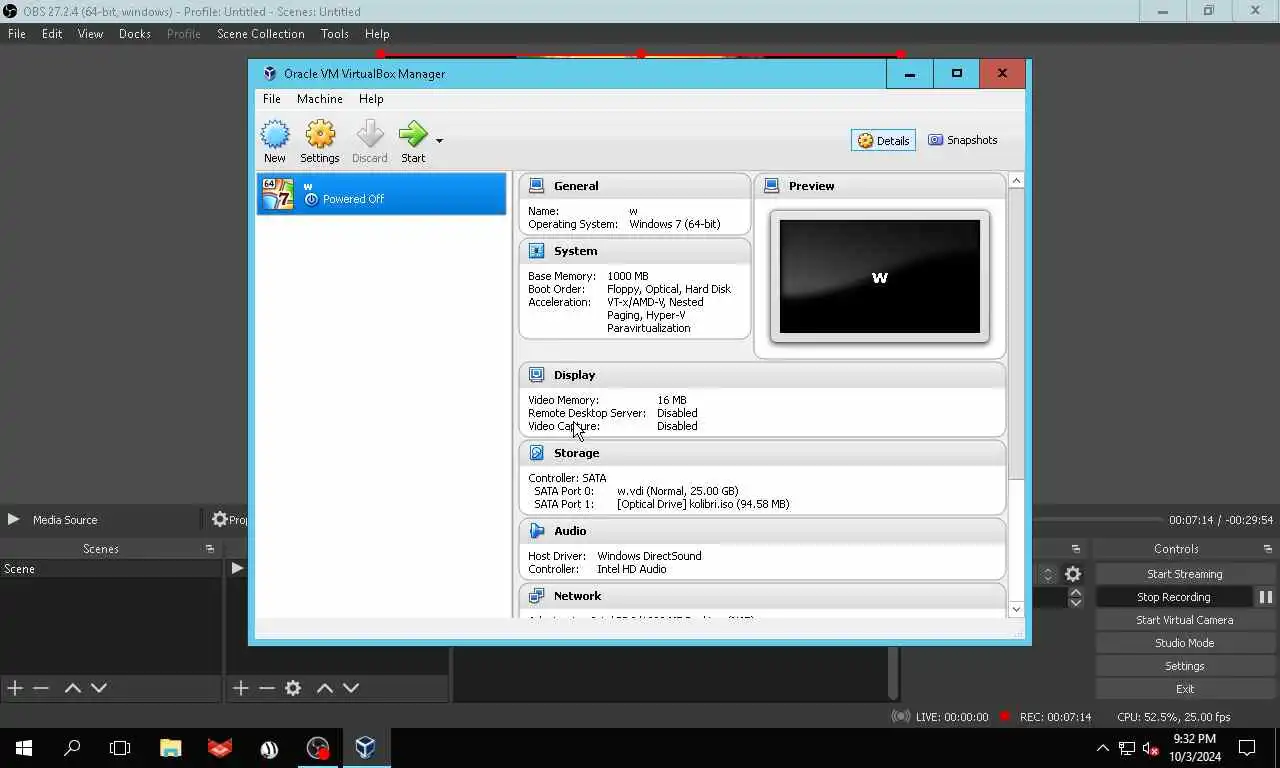Show hidden system tray icons

(1103, 748)
